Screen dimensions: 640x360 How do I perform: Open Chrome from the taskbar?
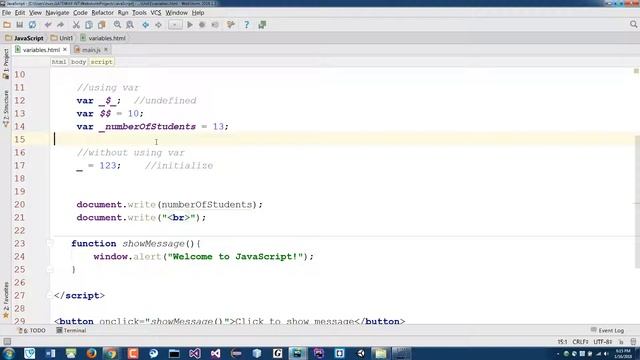(x=111, y=353)
